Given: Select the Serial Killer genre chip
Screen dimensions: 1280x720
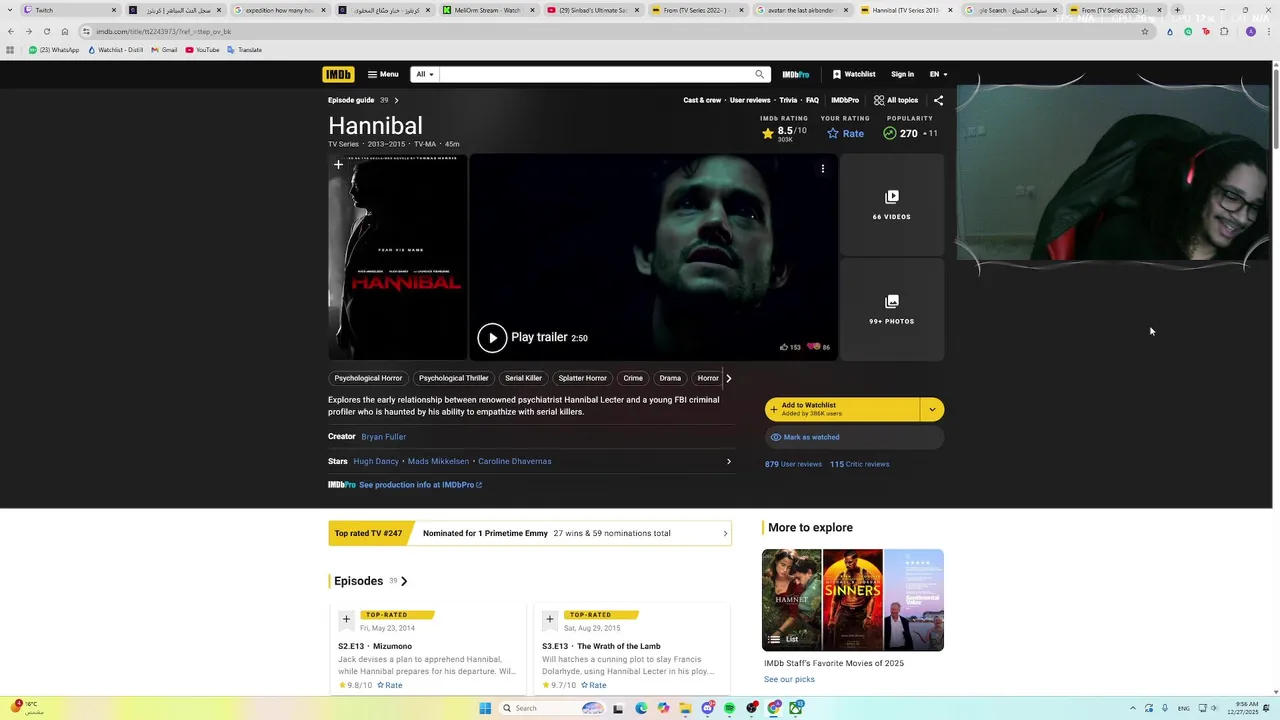Looking at the screenshot, I should point(523,378).
